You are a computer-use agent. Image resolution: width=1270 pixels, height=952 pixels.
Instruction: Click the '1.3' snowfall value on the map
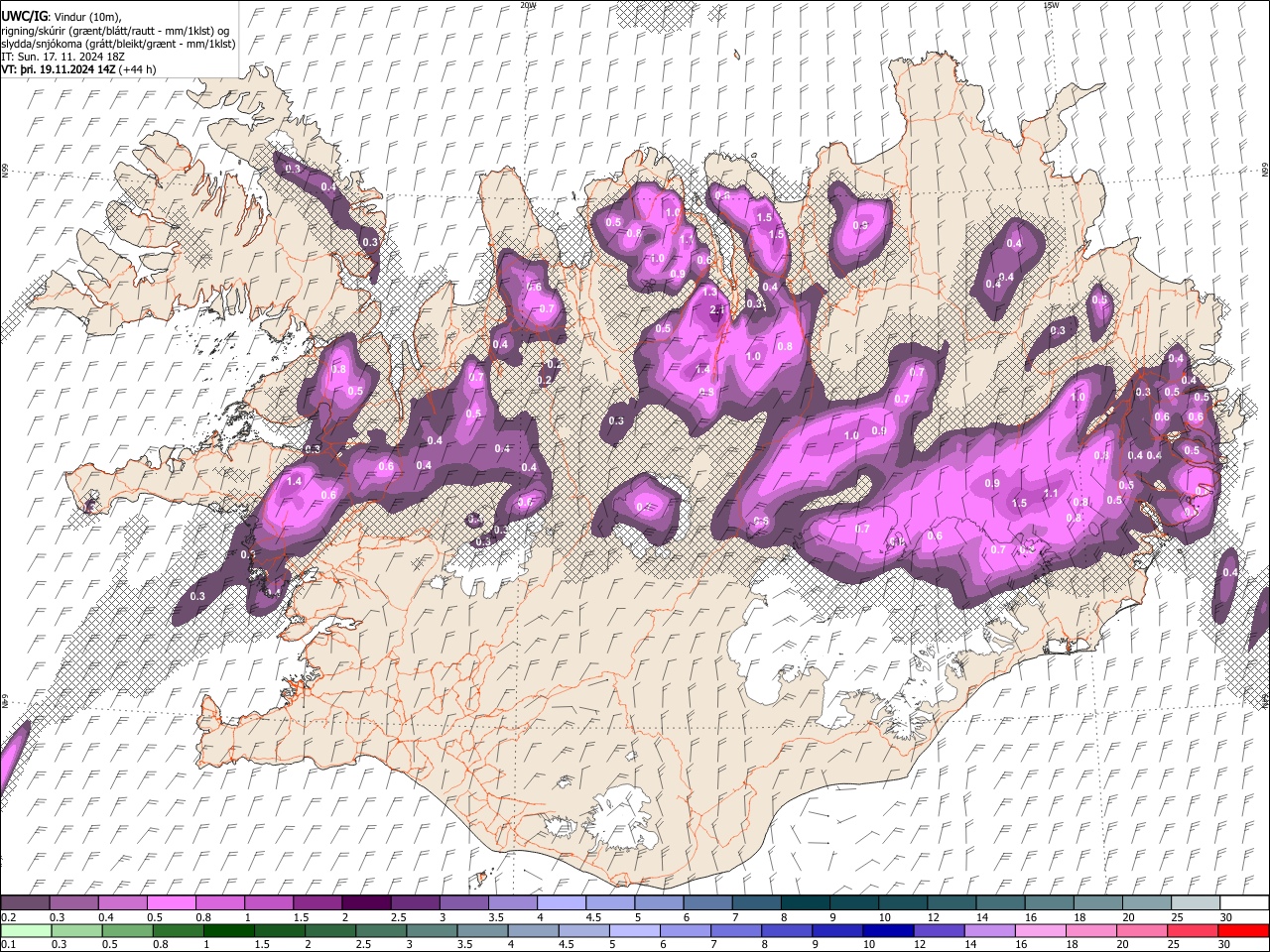coord(709,293)
